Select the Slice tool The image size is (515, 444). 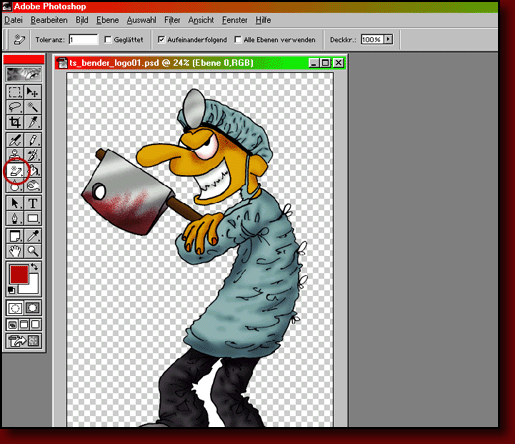click(x=33, y=122)
